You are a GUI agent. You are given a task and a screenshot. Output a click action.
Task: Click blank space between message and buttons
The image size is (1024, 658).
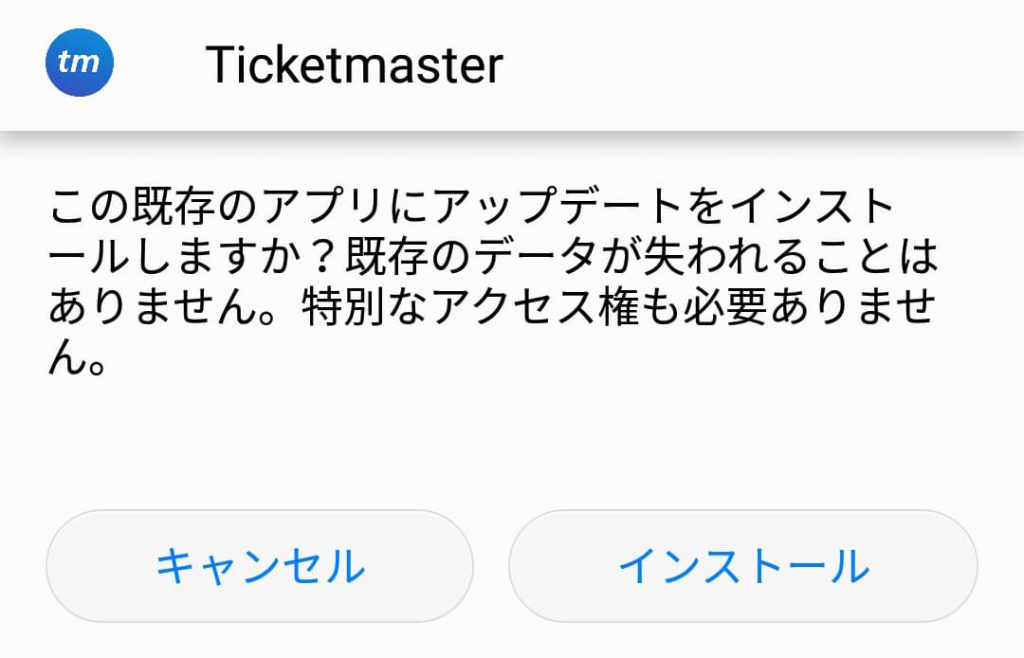[x=512, y=440]
